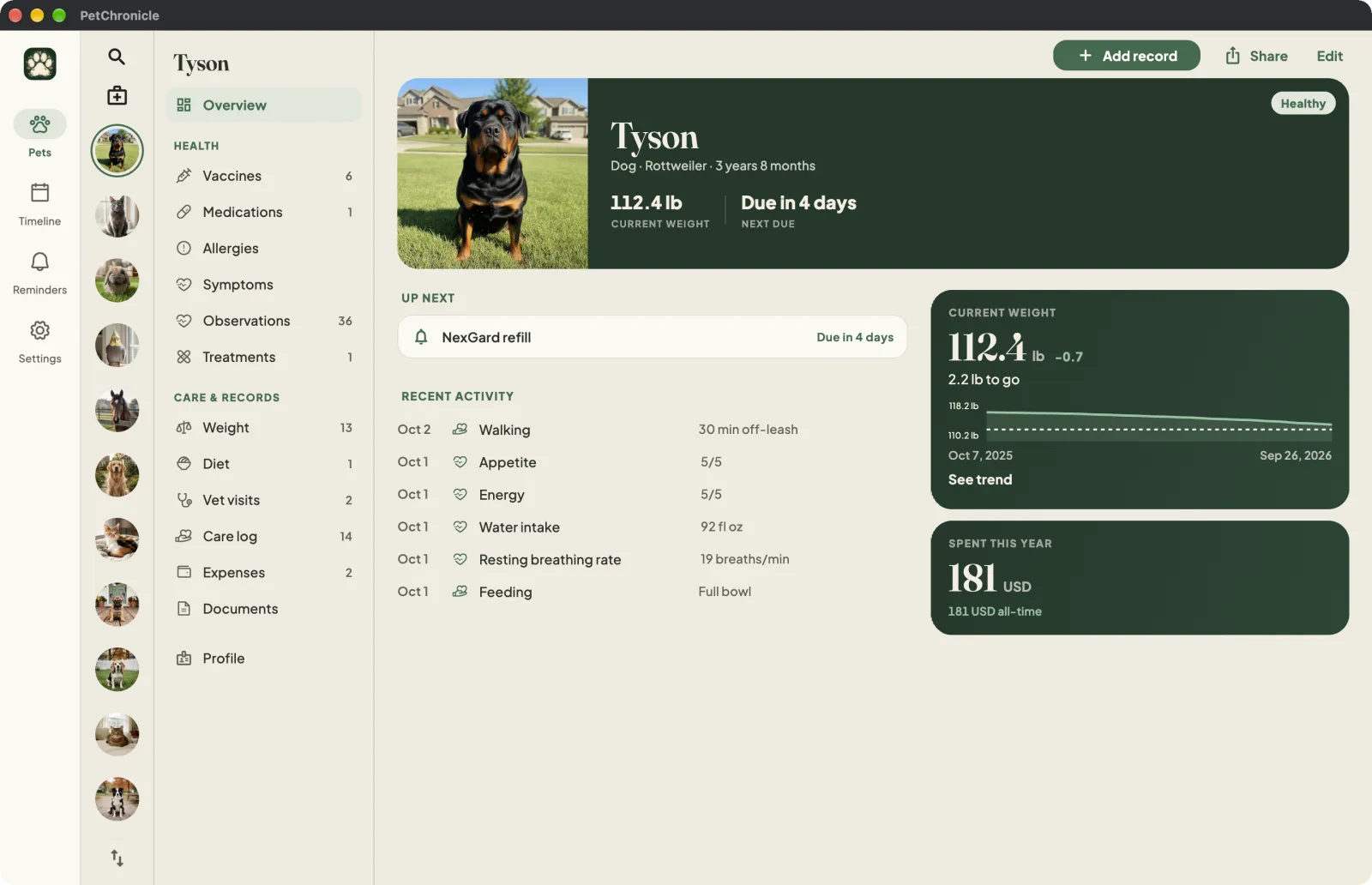The image size is (1372, 885).
Task: Go to Symptoms section
Action: point(263,284)
